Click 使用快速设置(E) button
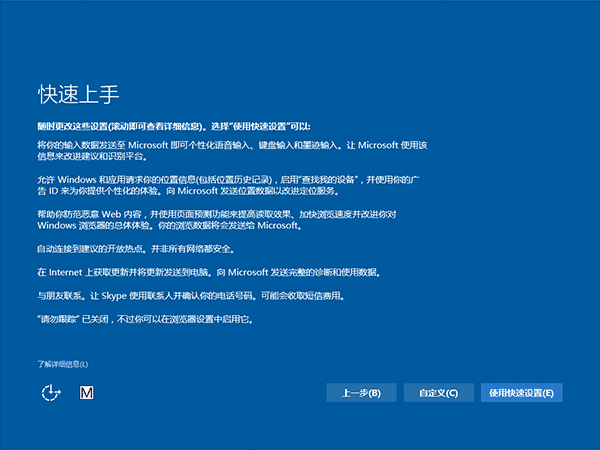 (x=522, y=393)
